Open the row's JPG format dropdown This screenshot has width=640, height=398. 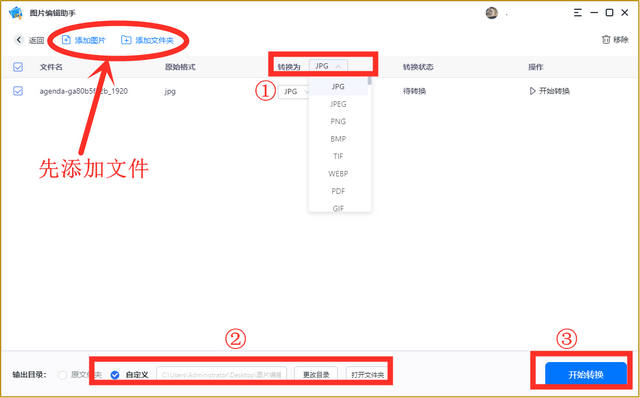[294, 91]
